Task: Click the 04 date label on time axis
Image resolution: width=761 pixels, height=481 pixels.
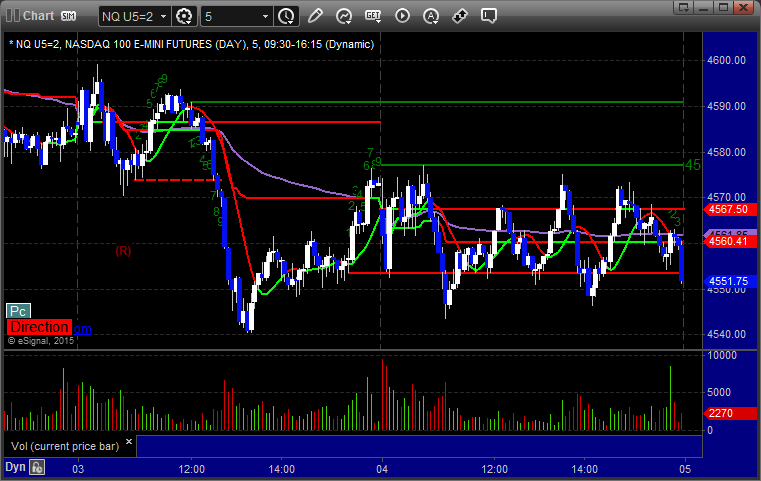Action: pyautogui.click(x=382, y=469)
